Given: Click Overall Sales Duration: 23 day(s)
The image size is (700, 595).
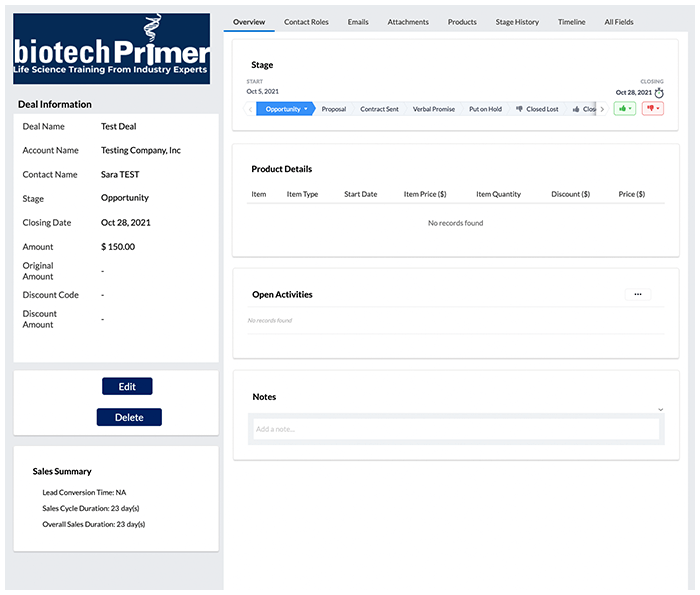Looking at the screenshot, I should pyautogui.click(x=94, y=524).
